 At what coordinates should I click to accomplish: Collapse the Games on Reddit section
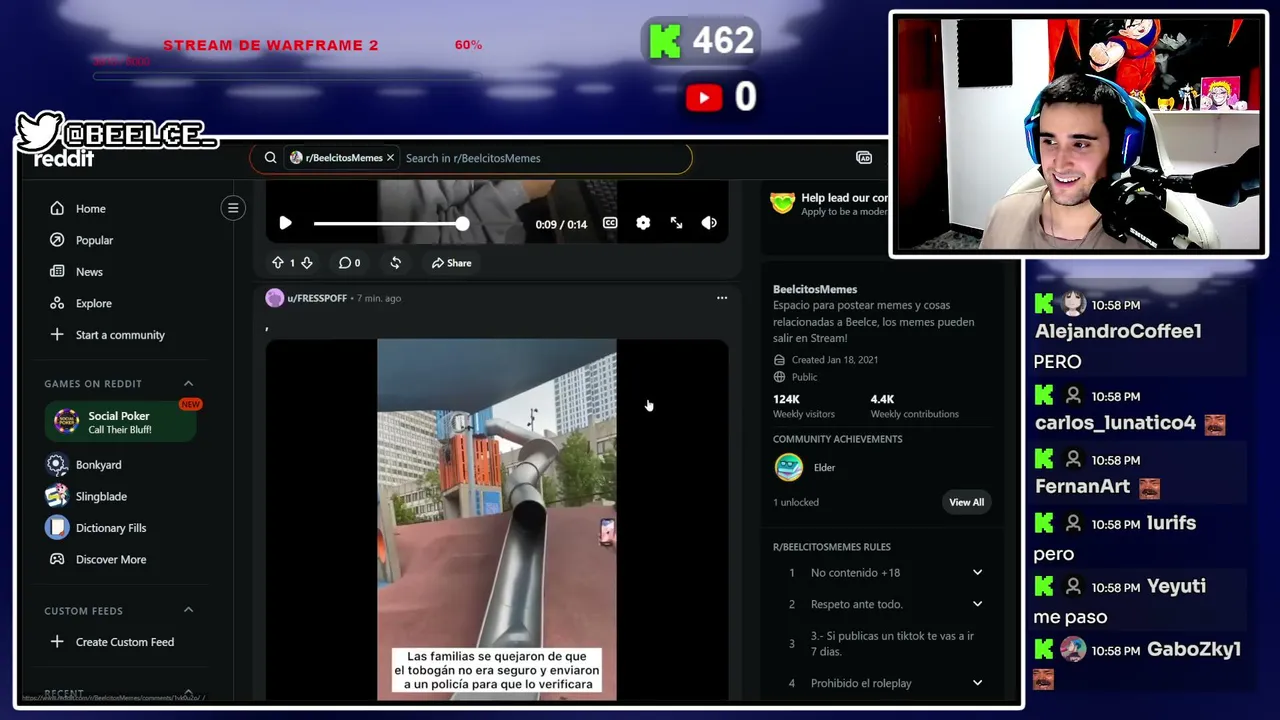coord(188,383)
